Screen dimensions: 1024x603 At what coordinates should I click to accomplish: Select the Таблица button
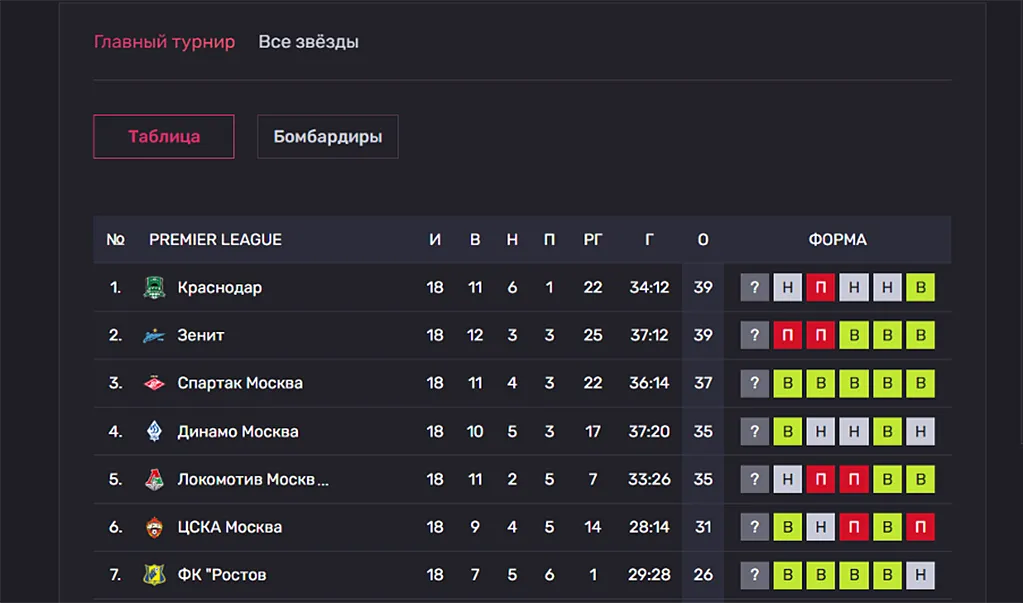coord(164,137)
